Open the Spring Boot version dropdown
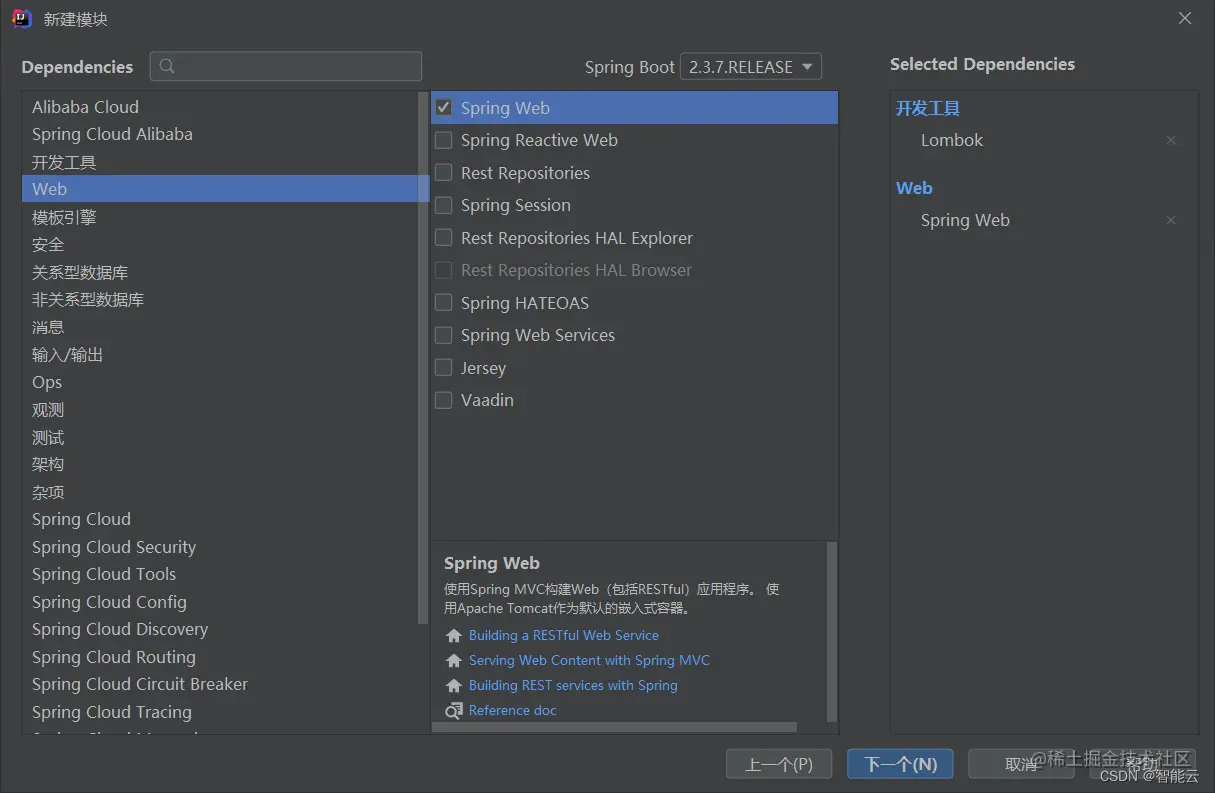1215x793 pixels. pos(751,67)
